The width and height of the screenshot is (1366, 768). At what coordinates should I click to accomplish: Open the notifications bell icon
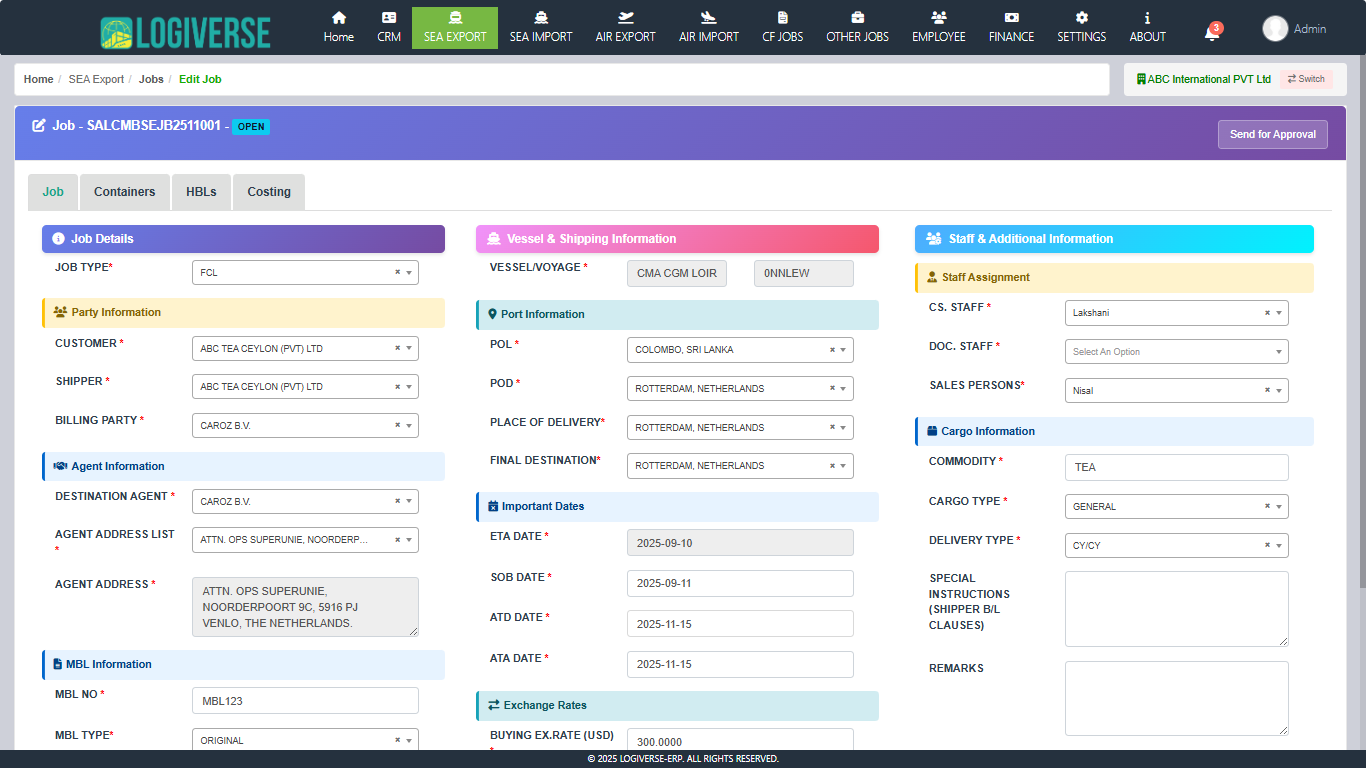click(x=1211, y=34)
